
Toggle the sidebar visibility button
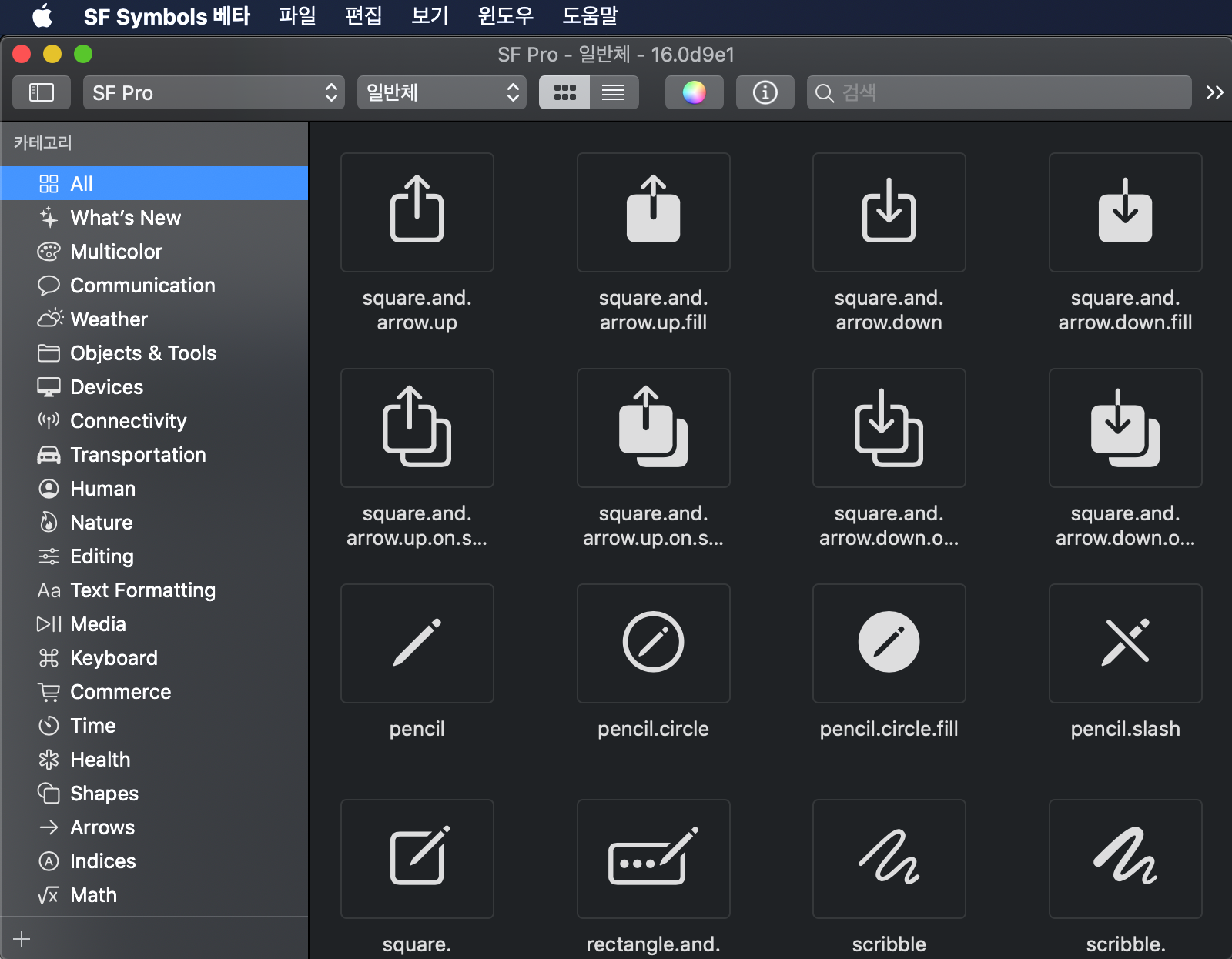pyautogui.click(x=42, y=92)
